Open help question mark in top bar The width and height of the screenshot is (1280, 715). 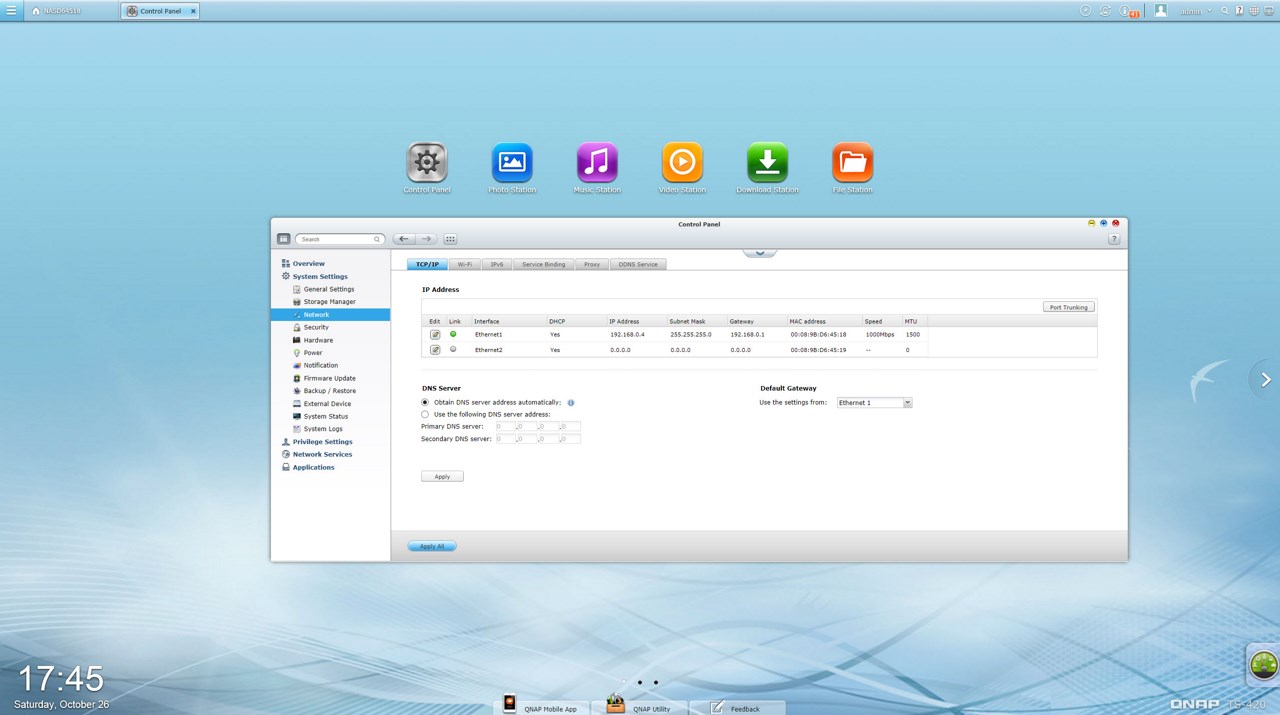[1240, 10]
